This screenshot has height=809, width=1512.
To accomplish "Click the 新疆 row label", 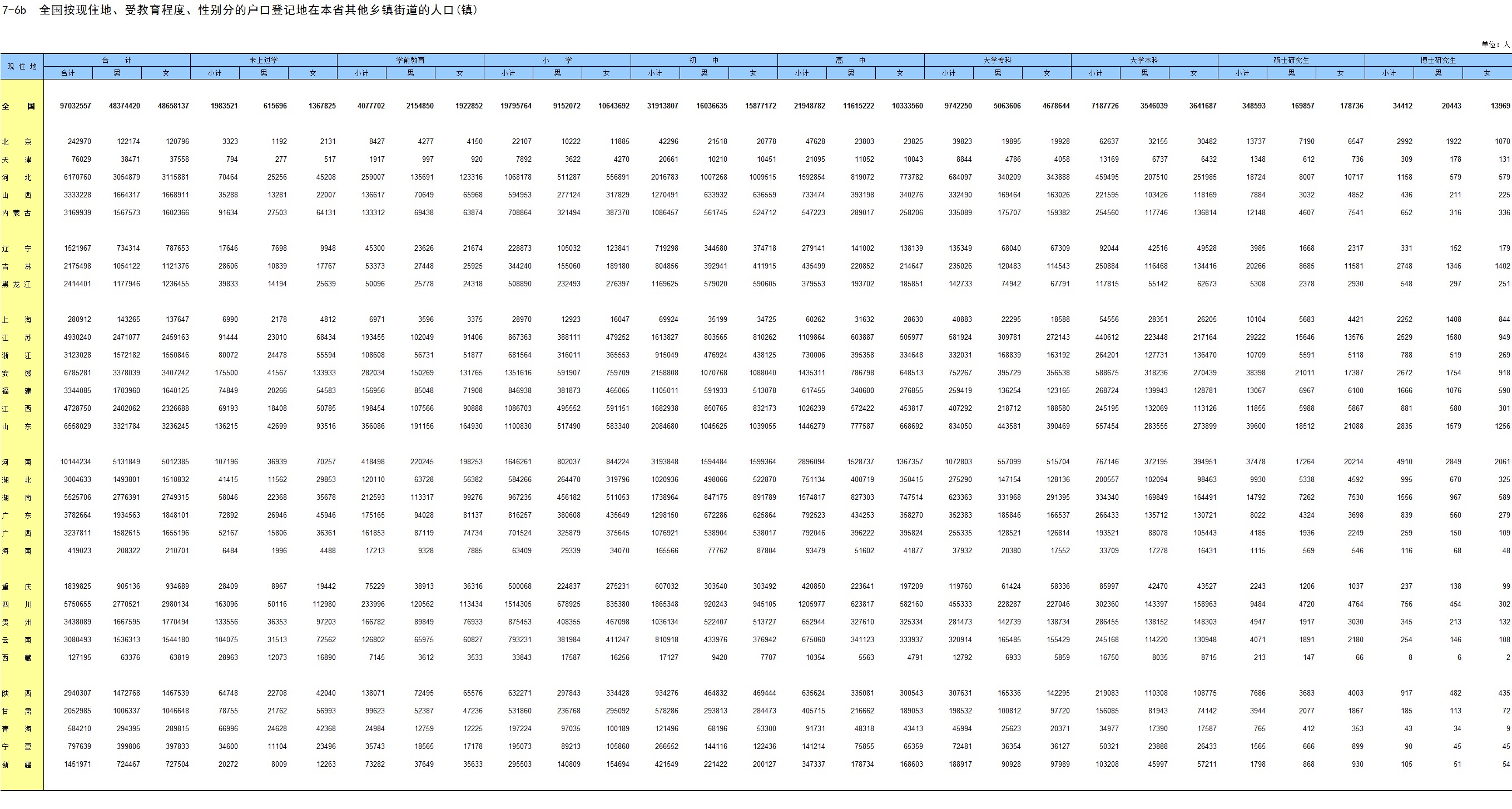I will point(17,765).
